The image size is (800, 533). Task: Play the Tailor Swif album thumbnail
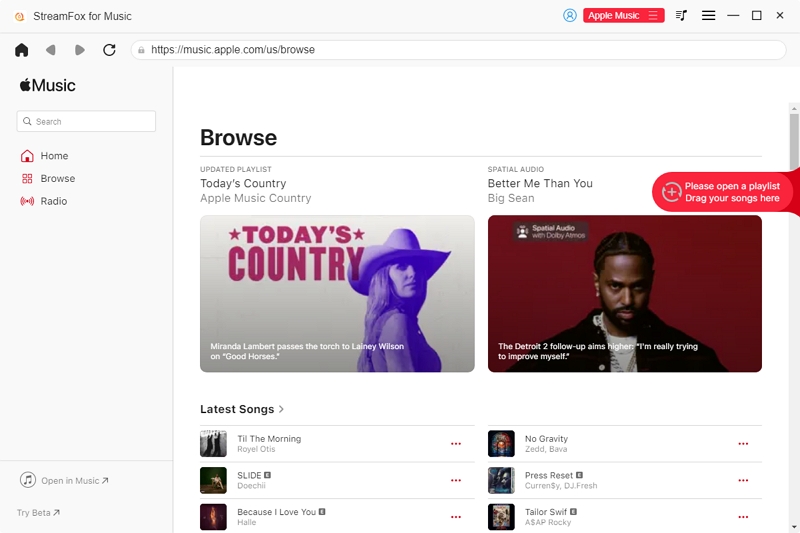point(501,517)
